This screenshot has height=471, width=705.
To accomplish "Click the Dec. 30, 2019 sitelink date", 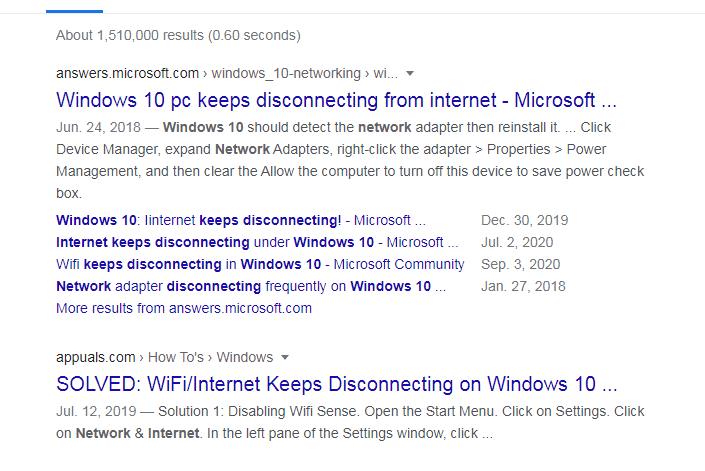I will [525, 220].
